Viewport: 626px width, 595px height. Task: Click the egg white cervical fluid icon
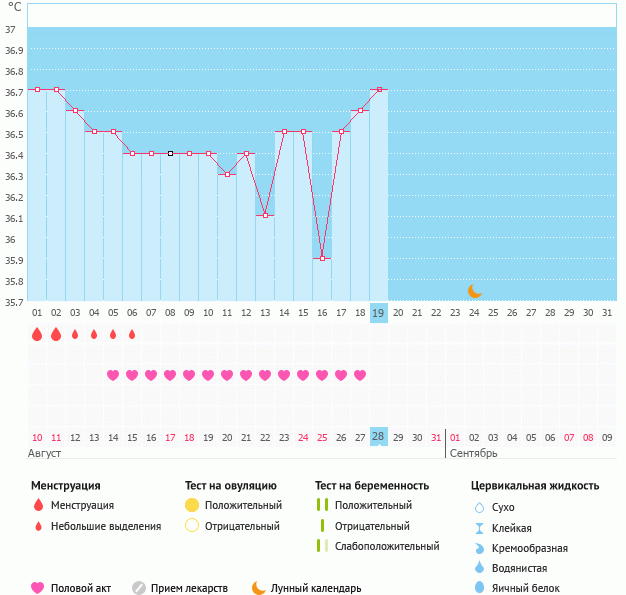[x=479, y=588]
